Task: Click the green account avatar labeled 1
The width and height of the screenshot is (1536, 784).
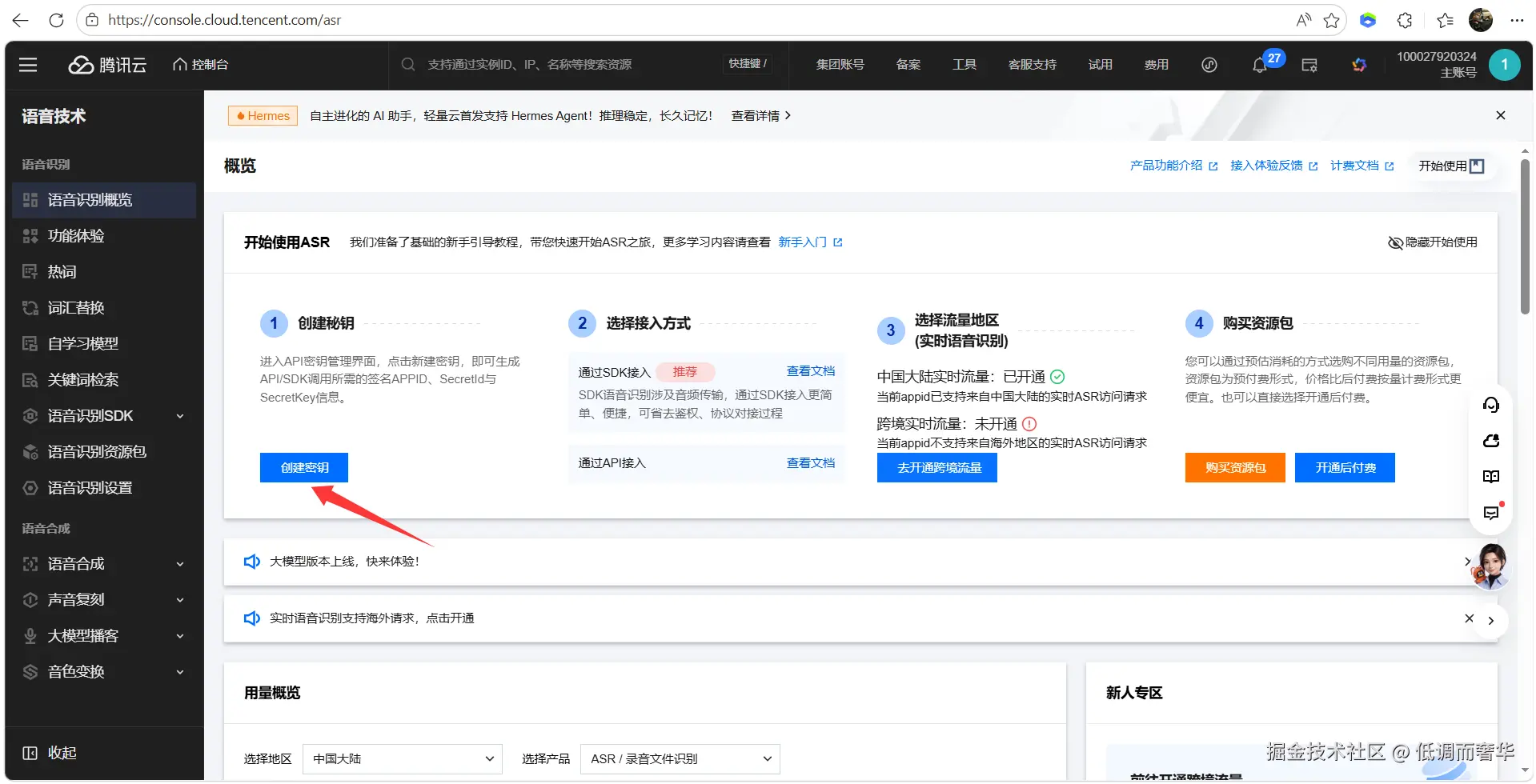Action: (x=1505, y=65)
